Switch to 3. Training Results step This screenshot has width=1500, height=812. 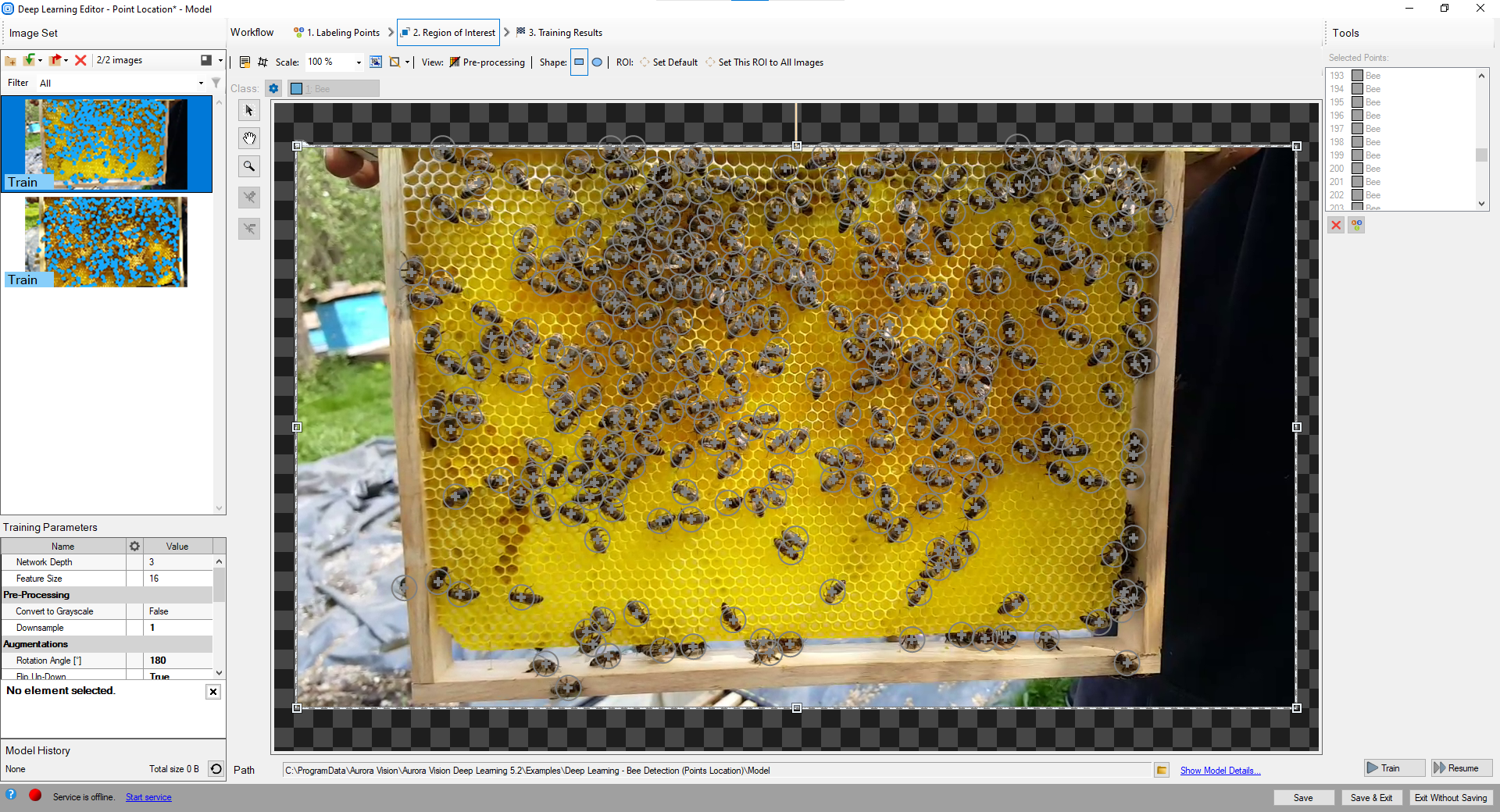pos(559,33)
